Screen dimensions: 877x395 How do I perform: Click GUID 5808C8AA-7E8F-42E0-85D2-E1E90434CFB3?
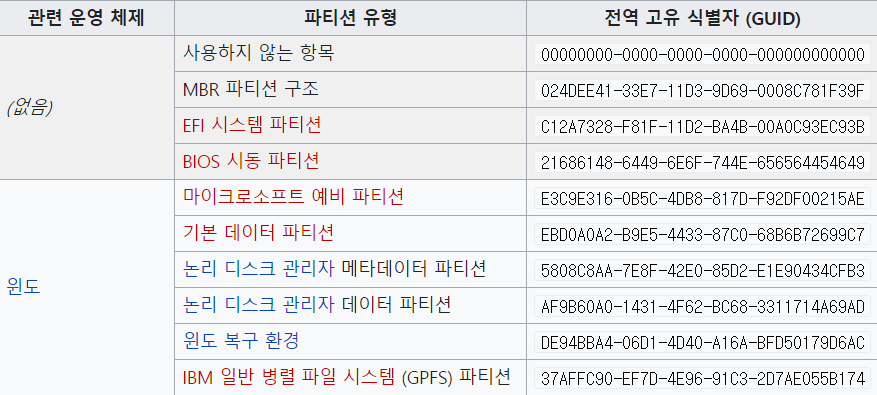(x=702, y=270)
